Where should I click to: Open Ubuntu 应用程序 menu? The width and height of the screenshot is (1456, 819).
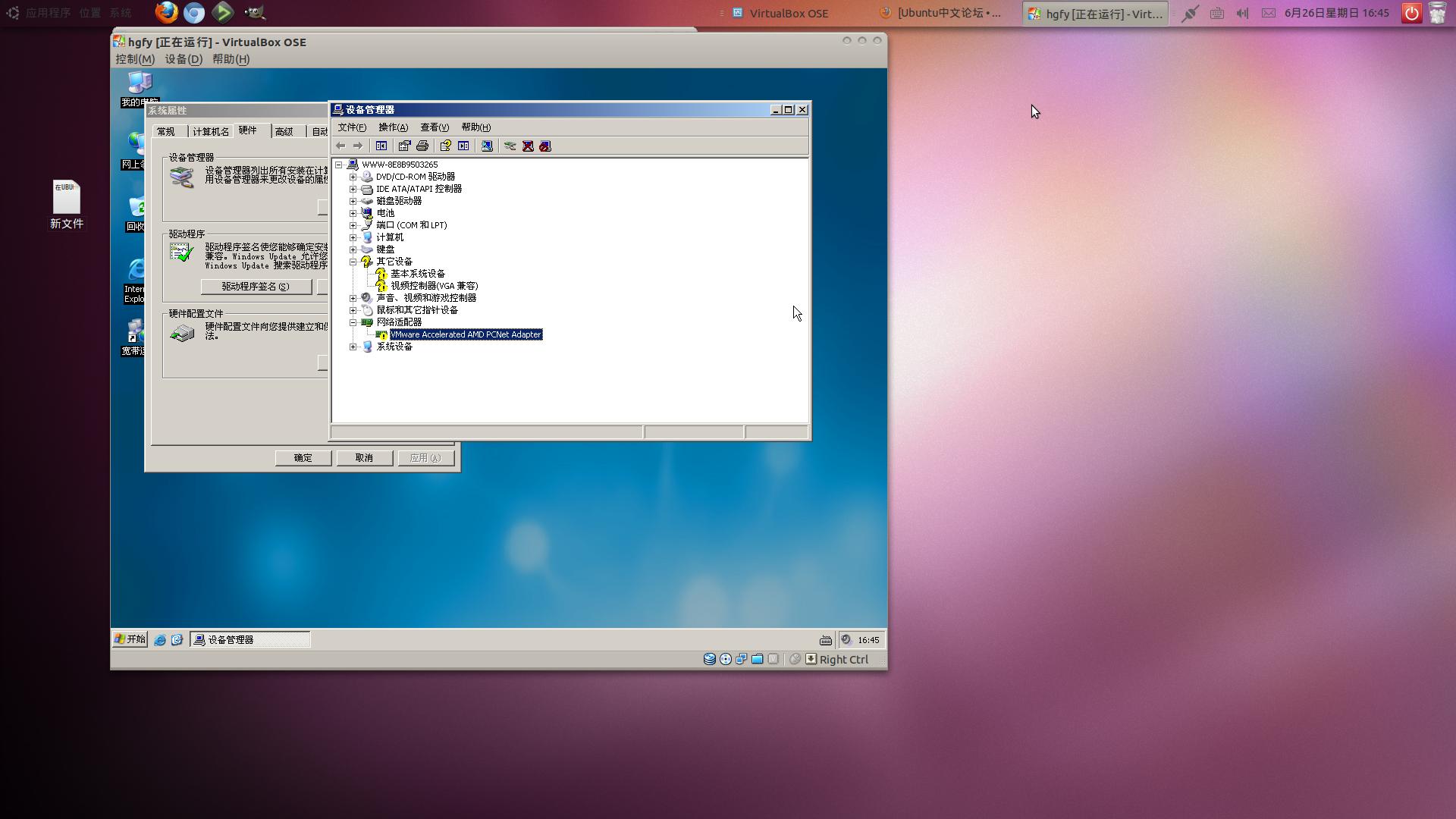point(48,13)
